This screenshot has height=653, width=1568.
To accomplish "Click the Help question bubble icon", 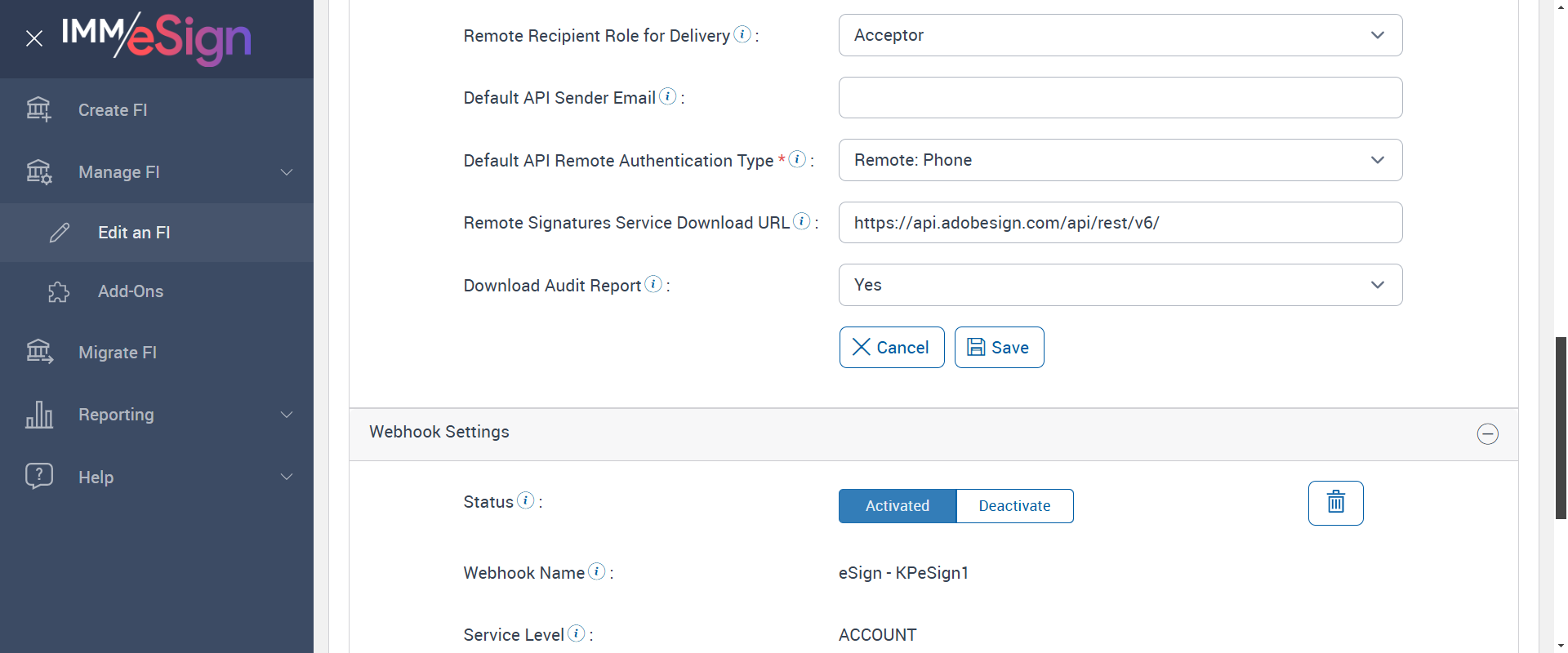I will tap(38, 476).
